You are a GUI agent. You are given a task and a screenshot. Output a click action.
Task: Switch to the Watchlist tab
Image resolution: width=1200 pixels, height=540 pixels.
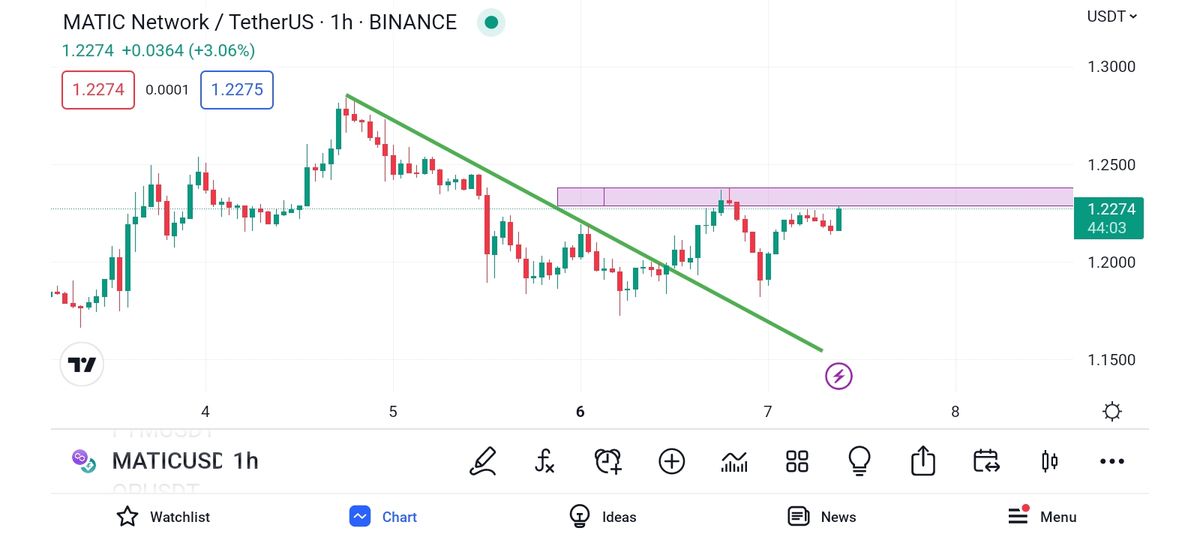[x=164, y=517]
